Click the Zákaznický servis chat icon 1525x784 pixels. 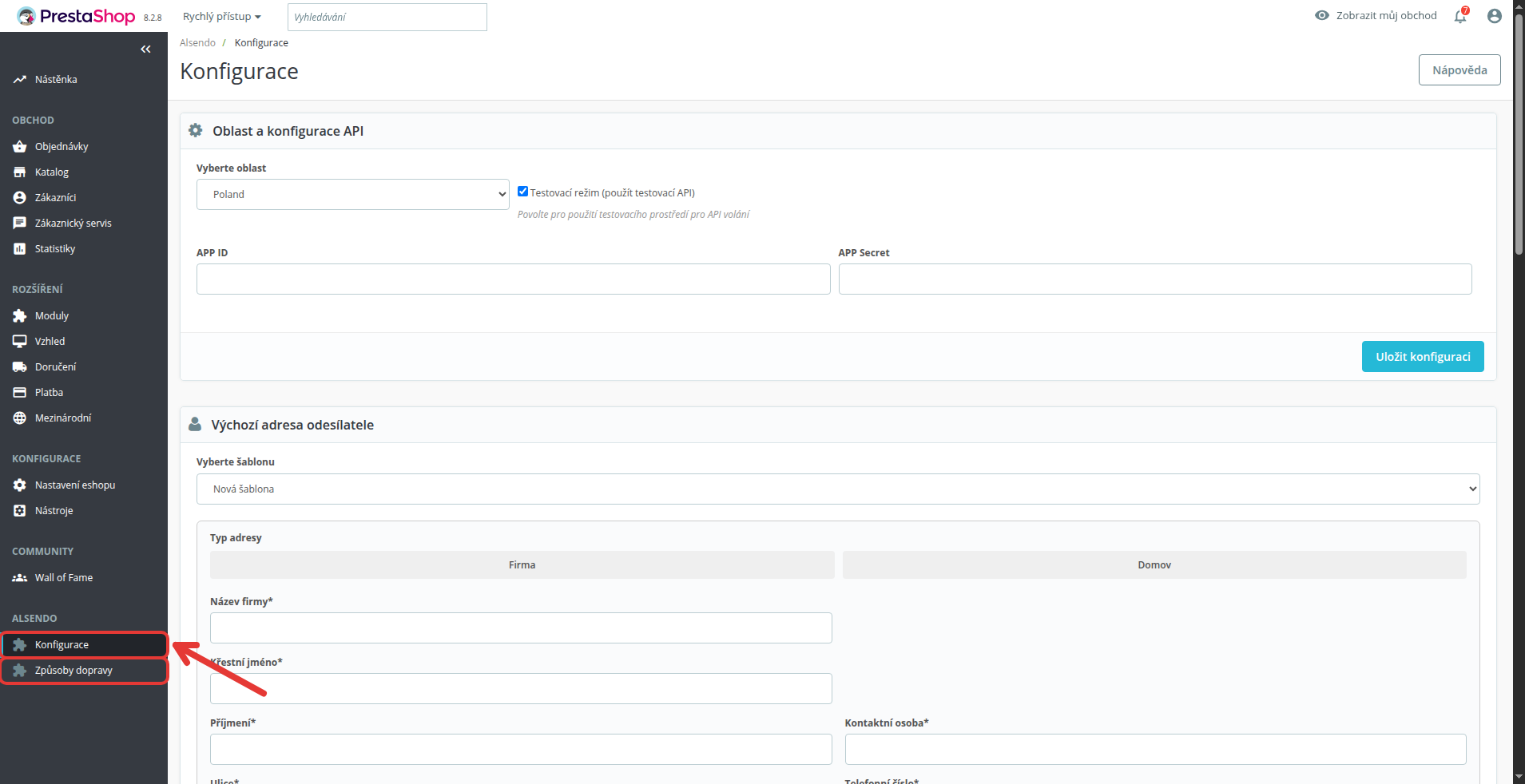tap(20, 224)
